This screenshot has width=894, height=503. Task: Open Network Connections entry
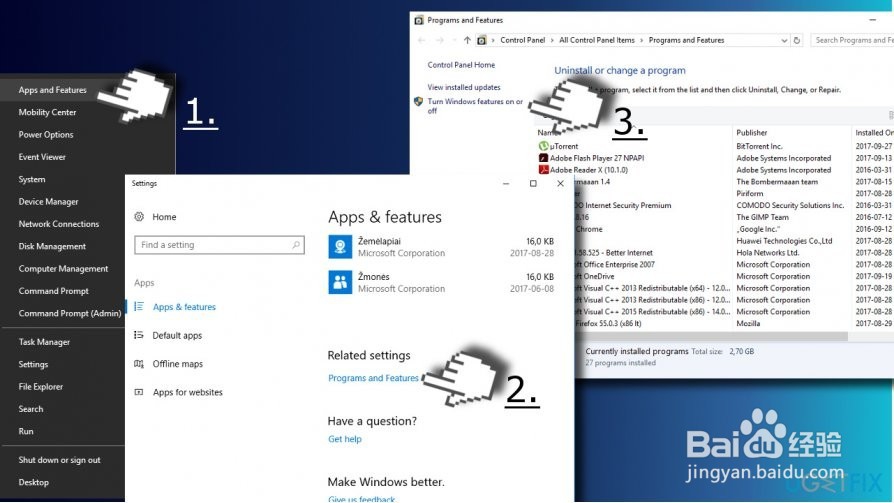point(59,224)
